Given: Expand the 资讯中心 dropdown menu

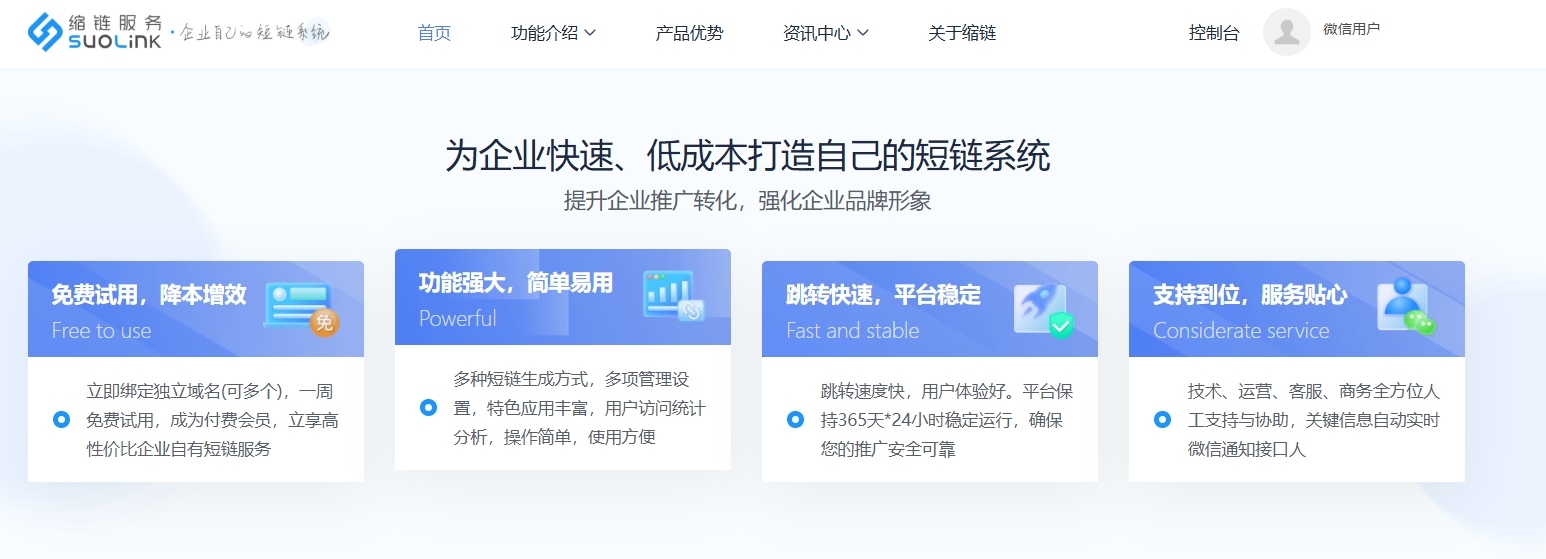Looking at the screenshot, I should [x=825, y=33].
